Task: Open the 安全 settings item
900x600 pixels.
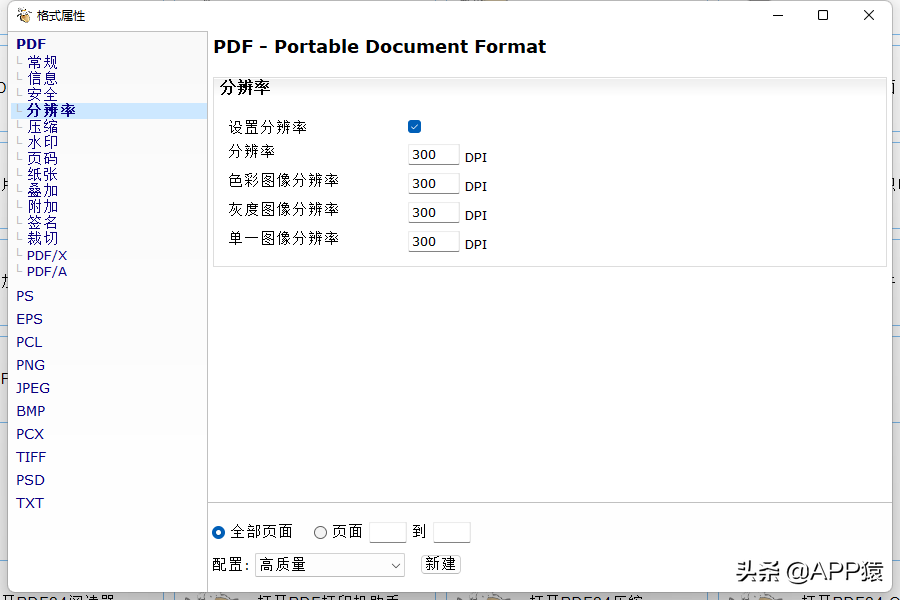Action: coord(43,95)
